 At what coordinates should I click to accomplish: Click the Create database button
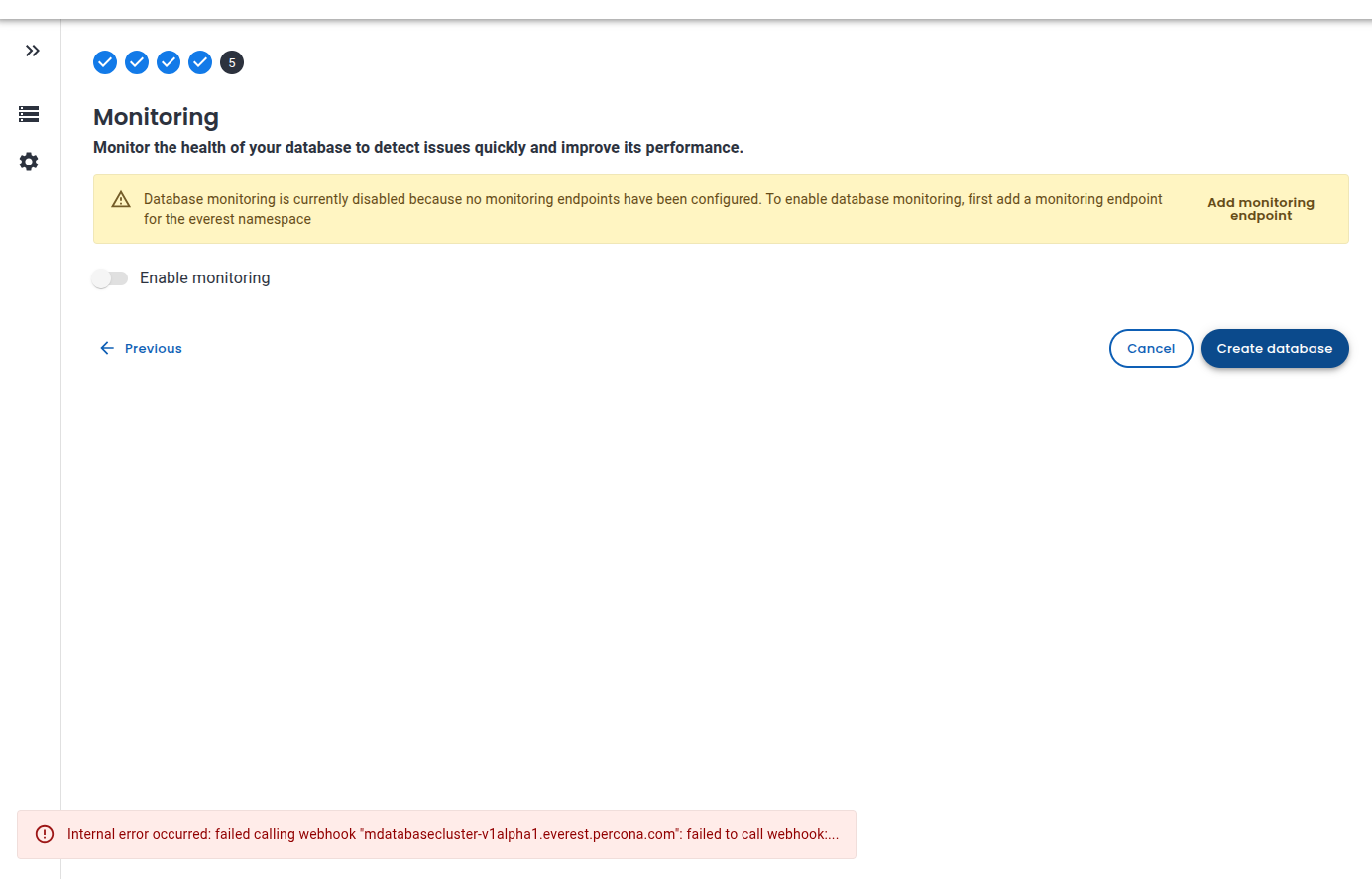[x=1275, y=348]
